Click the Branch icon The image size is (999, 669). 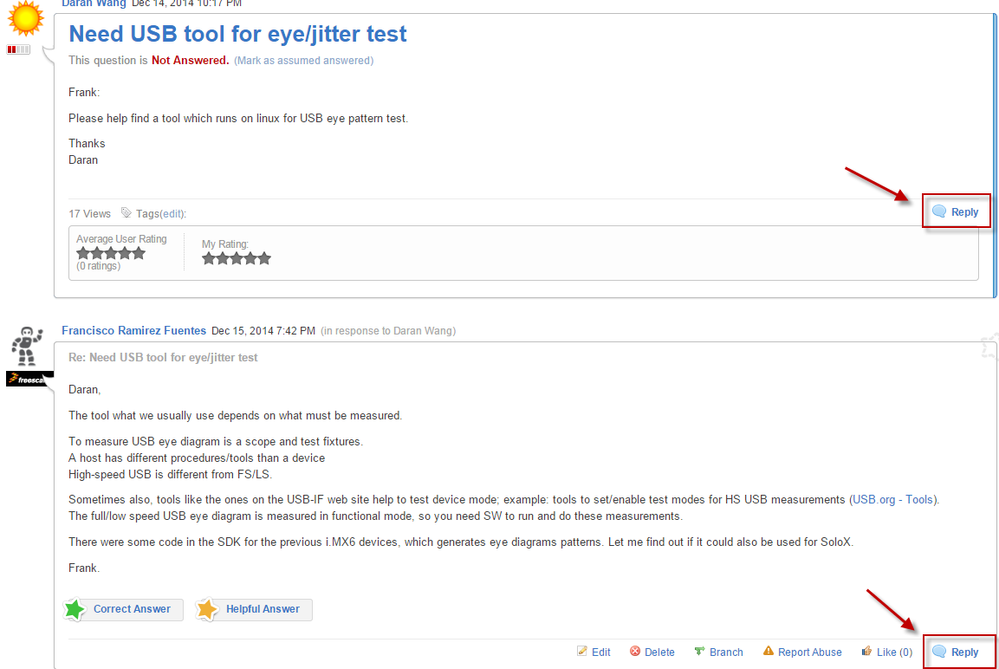700,652
